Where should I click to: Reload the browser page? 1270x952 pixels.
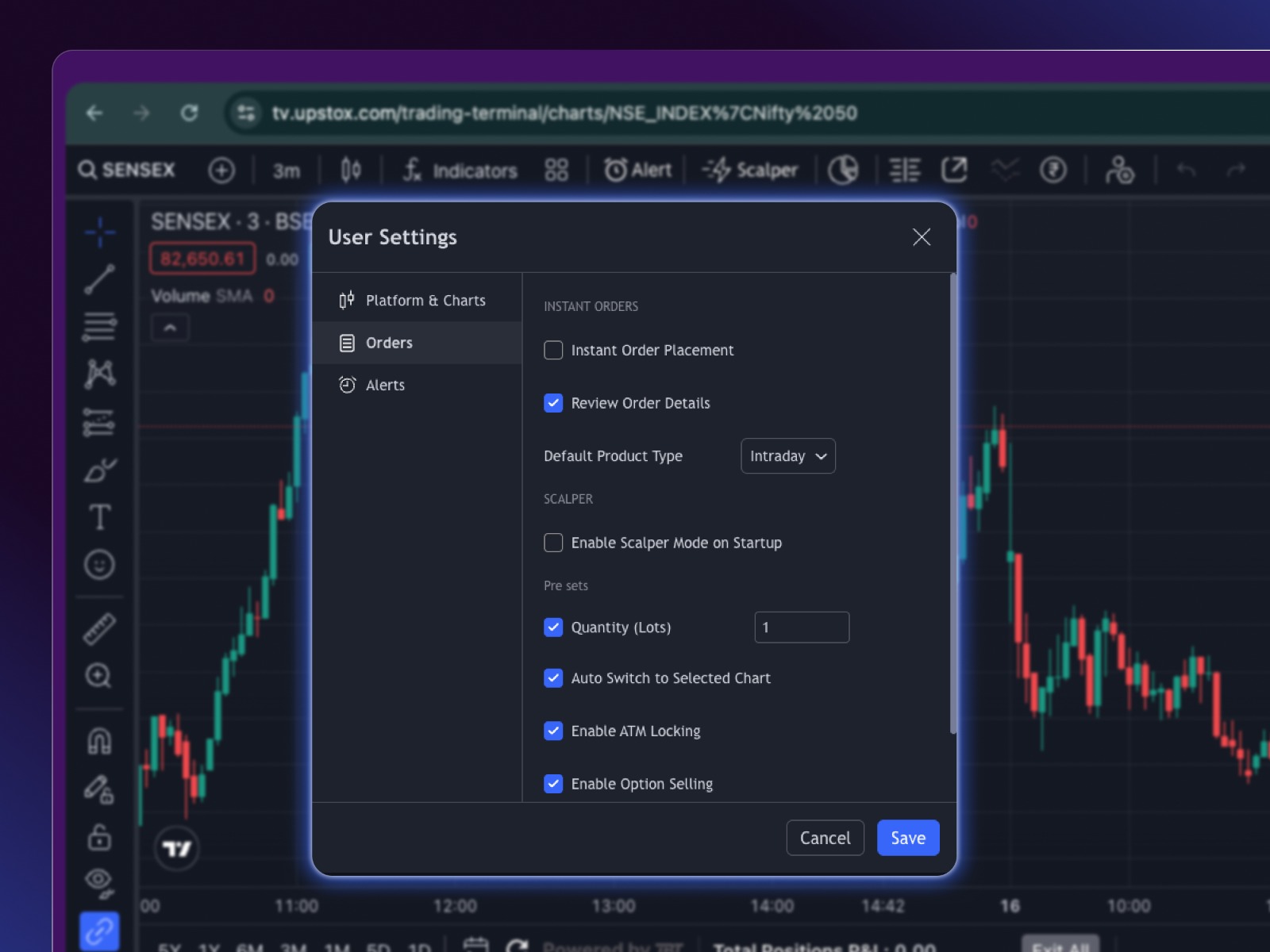pyautogui.click(x=189, y=113)
